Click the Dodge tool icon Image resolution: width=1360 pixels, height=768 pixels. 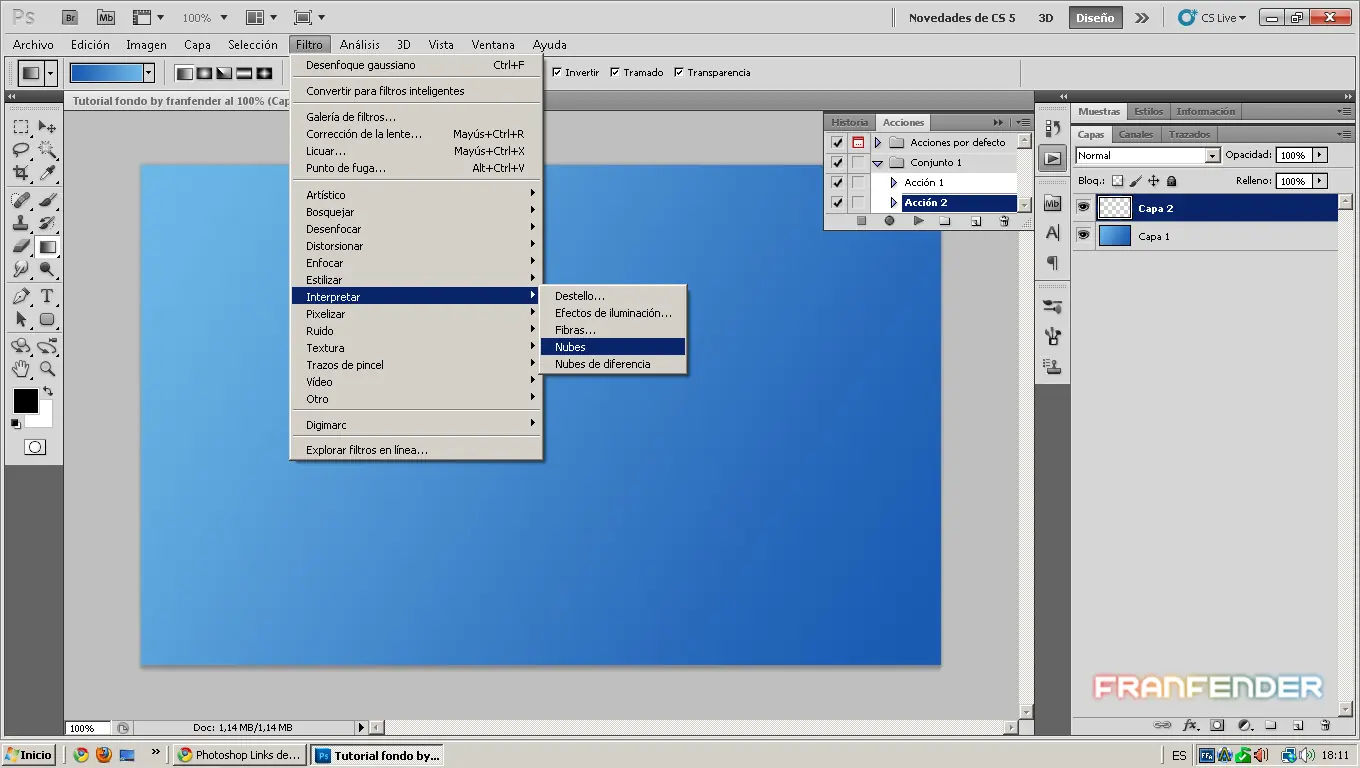tap(47, 270)
